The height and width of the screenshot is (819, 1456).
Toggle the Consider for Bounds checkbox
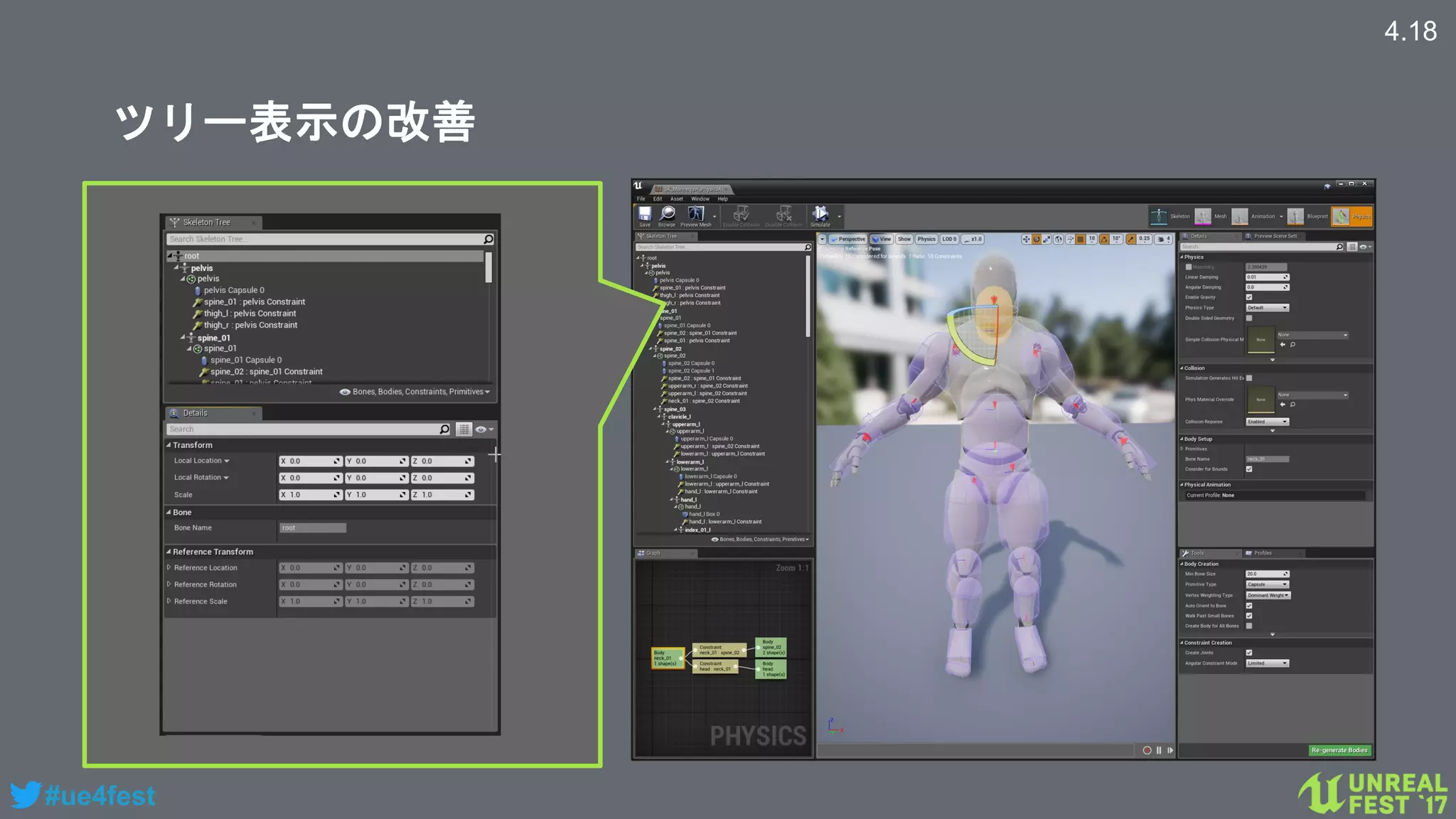[x=1249, y=469]
